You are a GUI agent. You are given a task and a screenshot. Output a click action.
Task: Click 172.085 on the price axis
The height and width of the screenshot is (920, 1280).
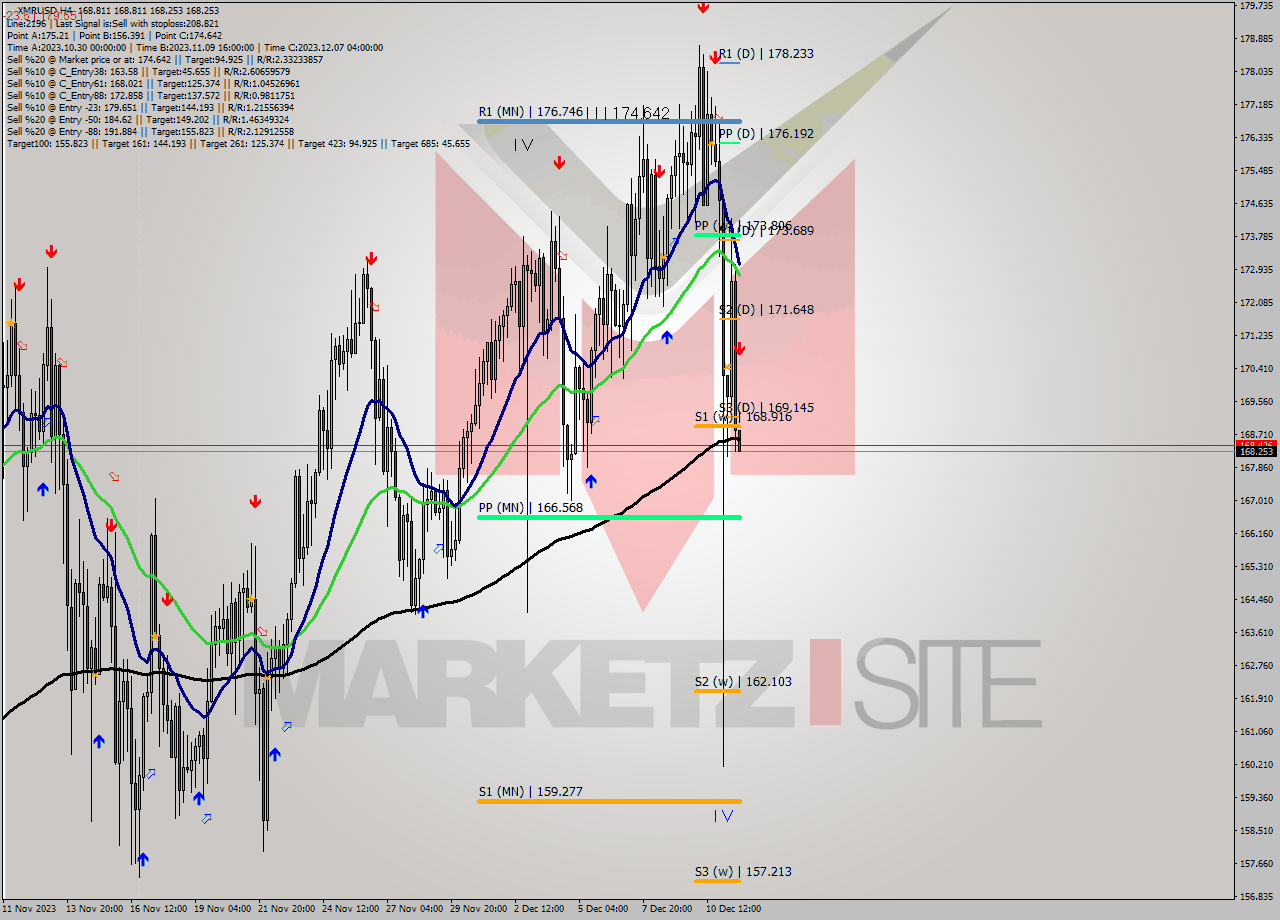click(1256, 303)
